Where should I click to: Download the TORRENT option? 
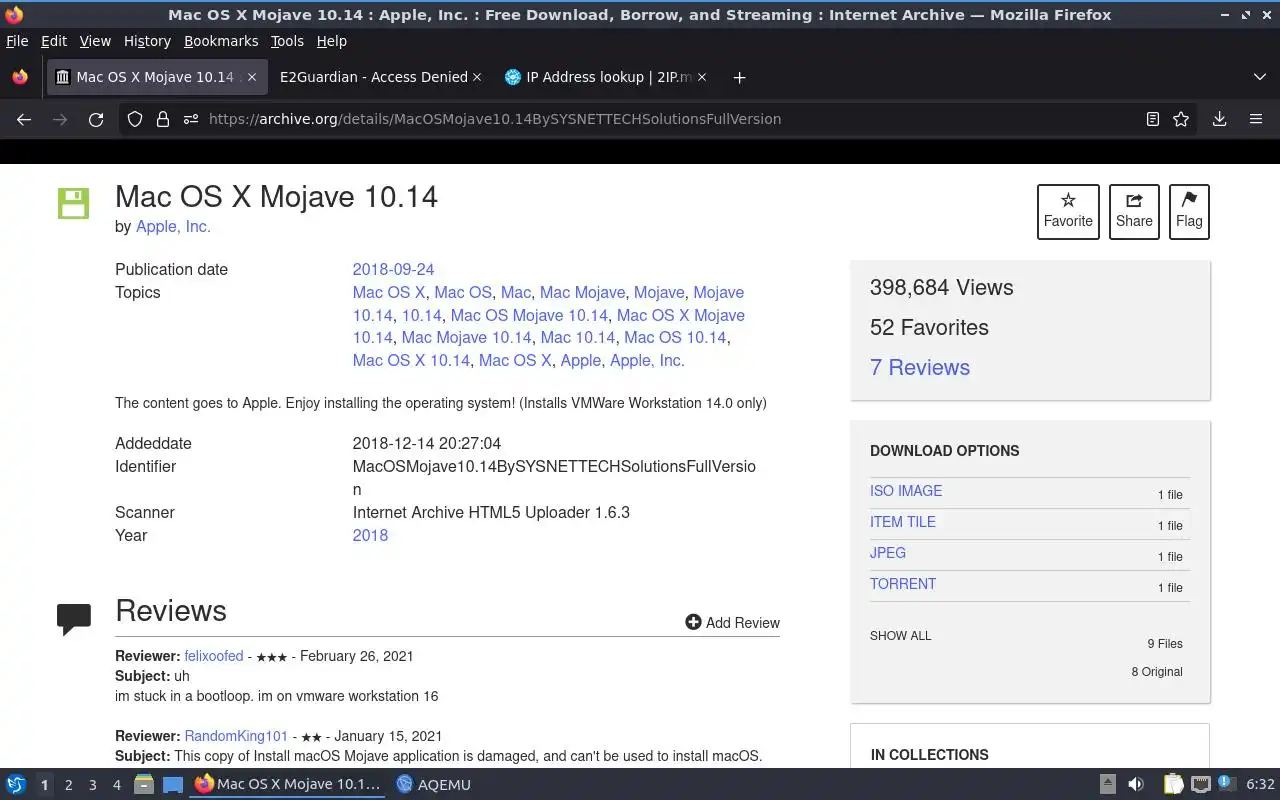tap(903, 584)
